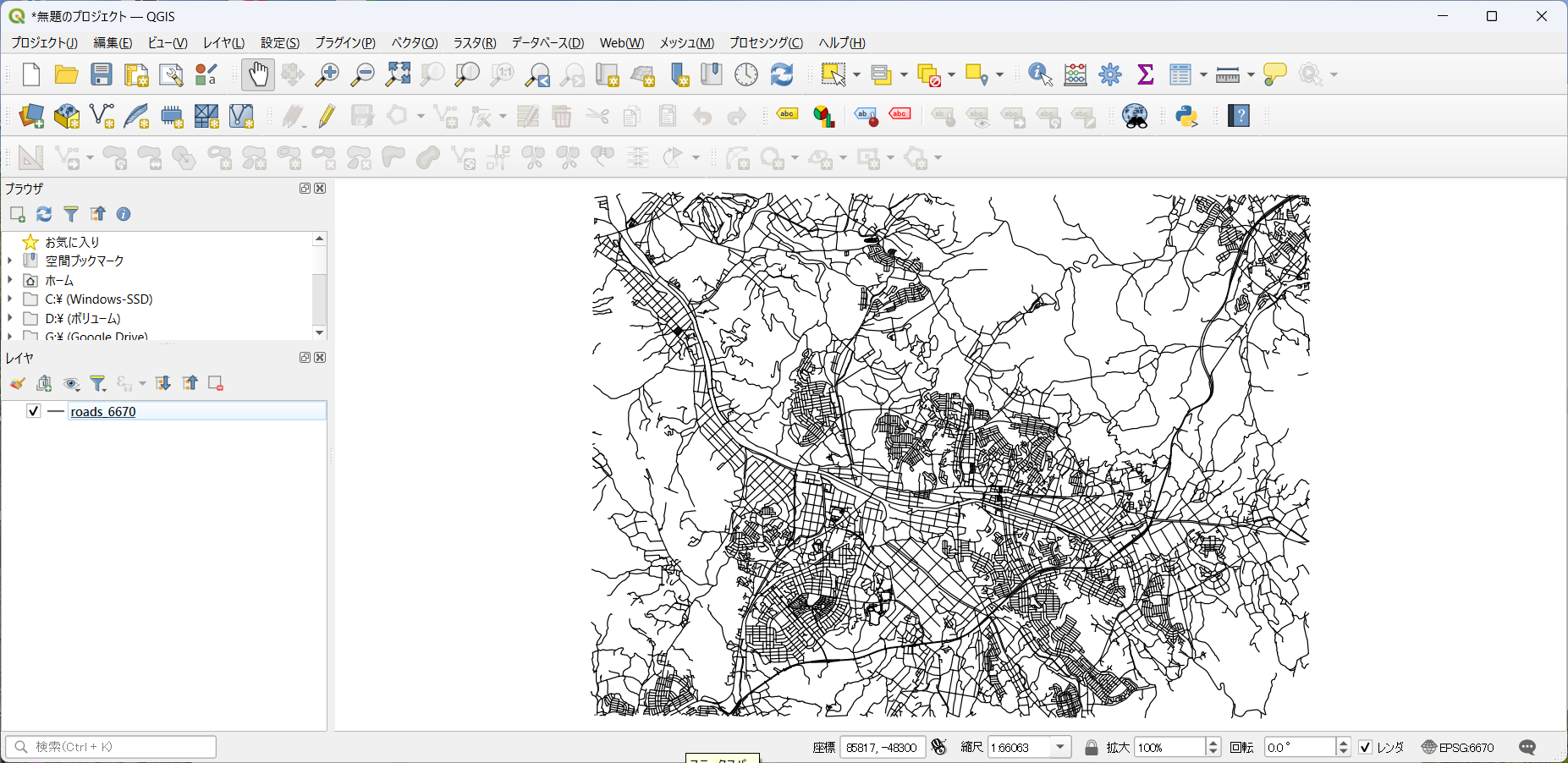Screen dimensions: 1568x763
Task: Click the EPSG:6670 CRS button
Action: click(x=1458, y=747)
